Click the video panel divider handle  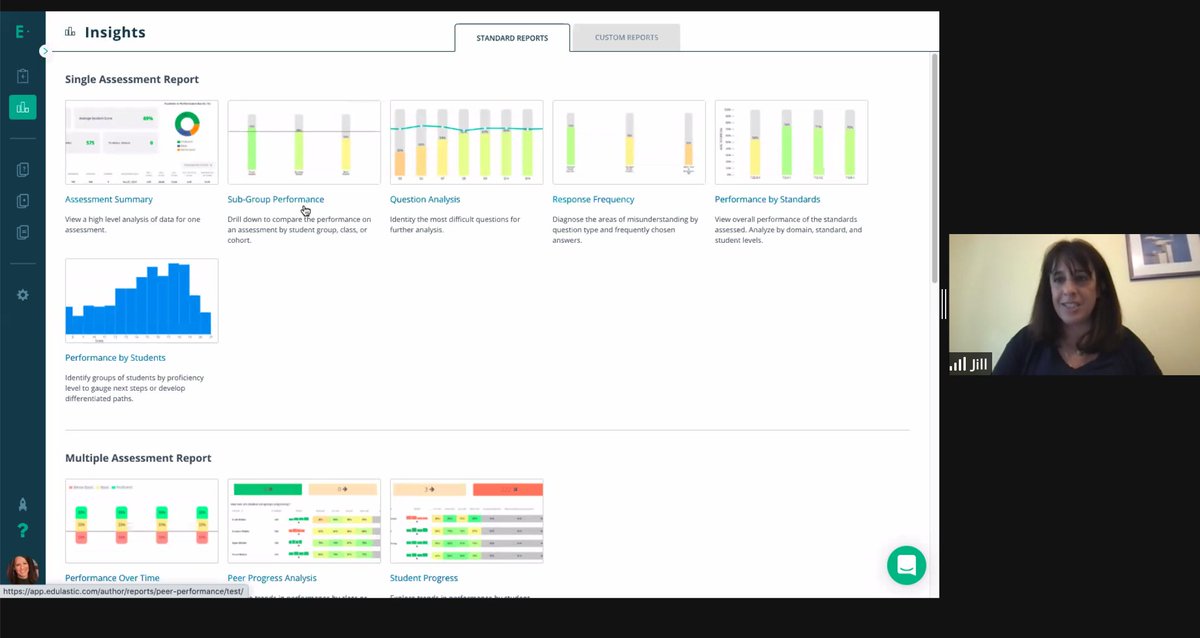(x=943, y=304)
